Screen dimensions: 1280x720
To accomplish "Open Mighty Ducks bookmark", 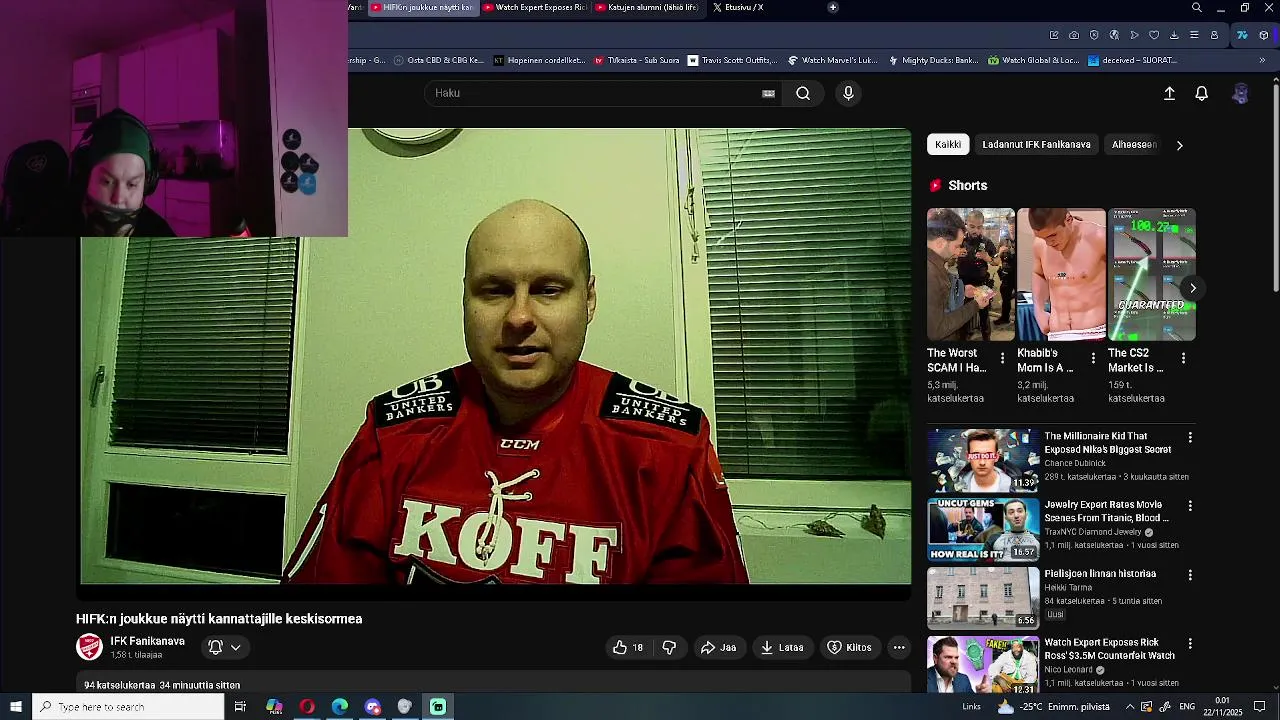I will click(933, 60).
